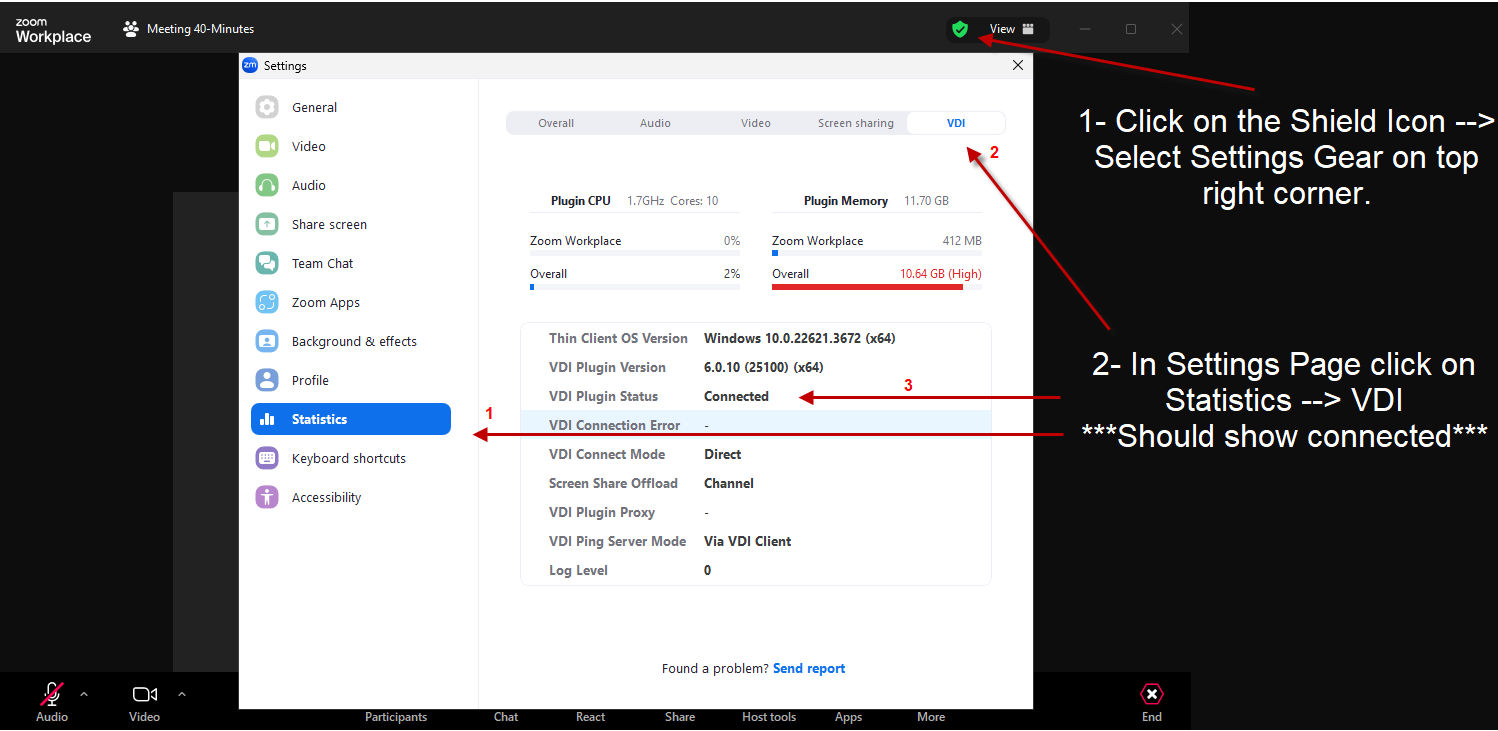Expand the video options chevron
Screen dimensions: 1498x731
point(181,693)
